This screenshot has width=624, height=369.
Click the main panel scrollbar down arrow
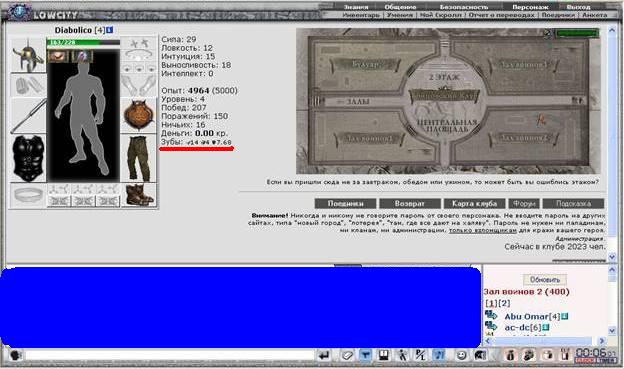click(612, 257)
